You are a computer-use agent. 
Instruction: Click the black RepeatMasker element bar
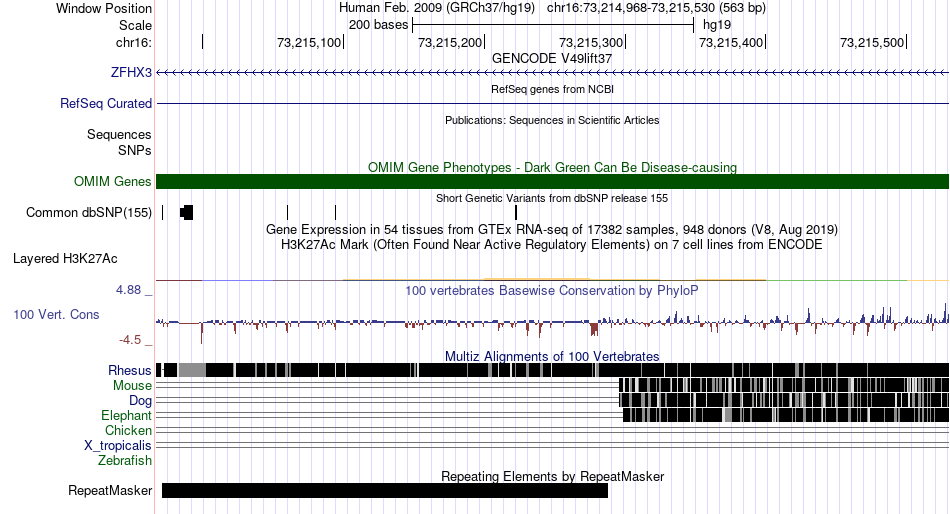click(x=385, y=490)
